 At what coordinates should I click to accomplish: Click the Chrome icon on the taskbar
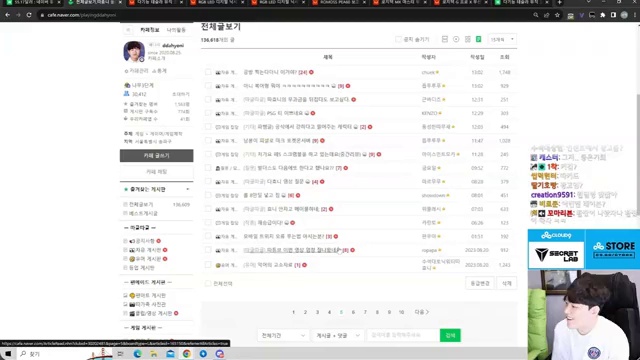coord(187,354)
